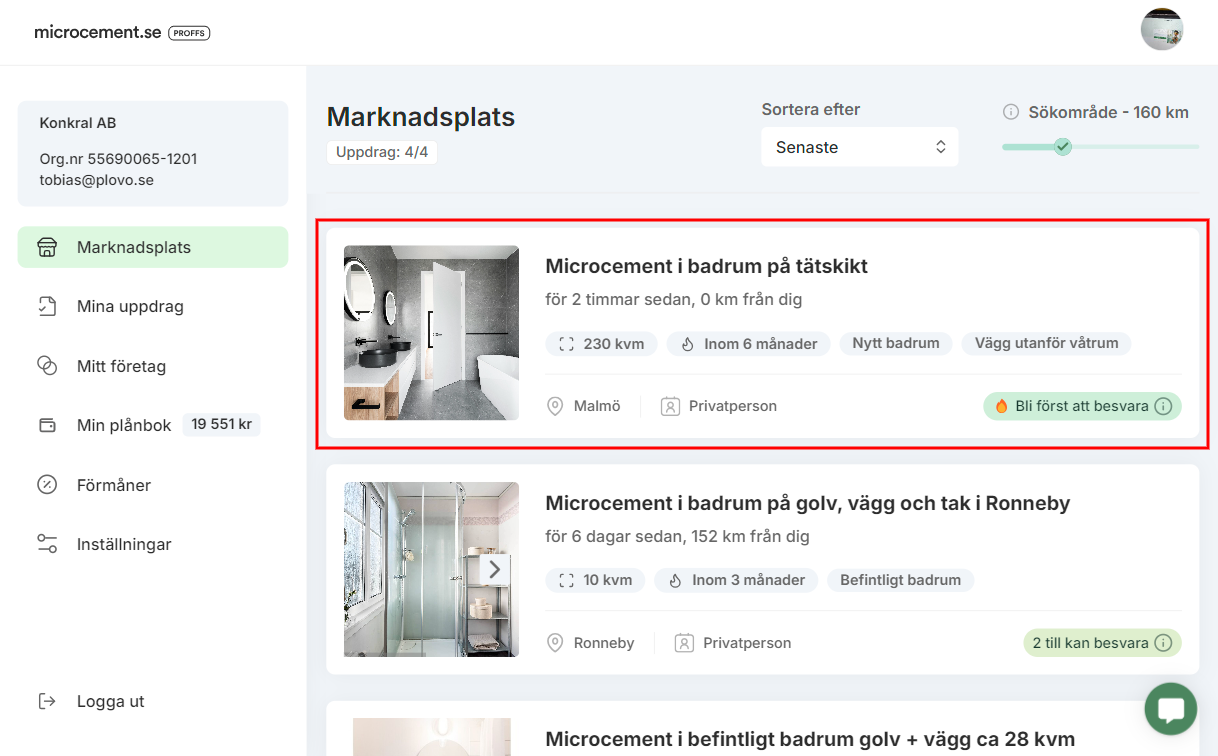Click the Marknadsplats shop icon

pyautogui.click(x=47, y=247)
